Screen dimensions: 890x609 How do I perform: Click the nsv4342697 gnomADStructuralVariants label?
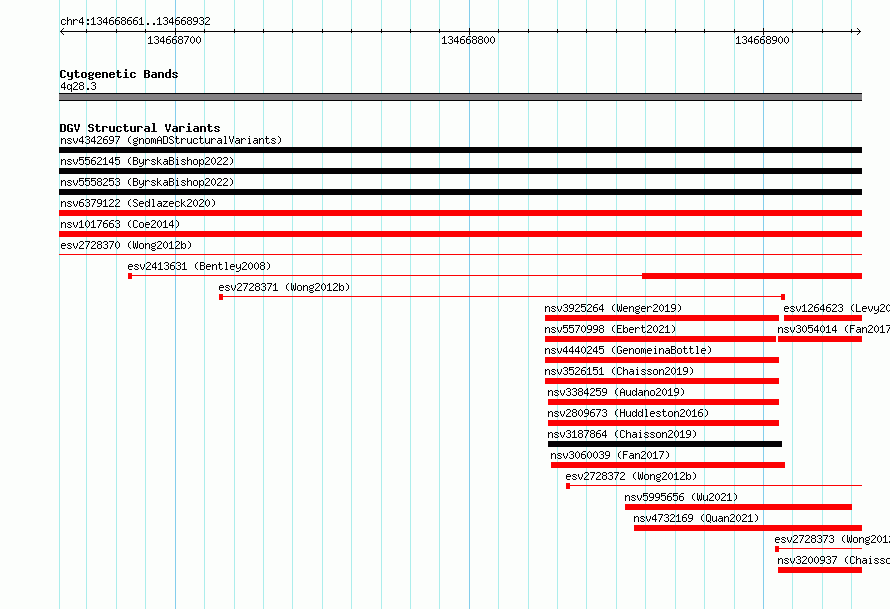pos(171,140)
